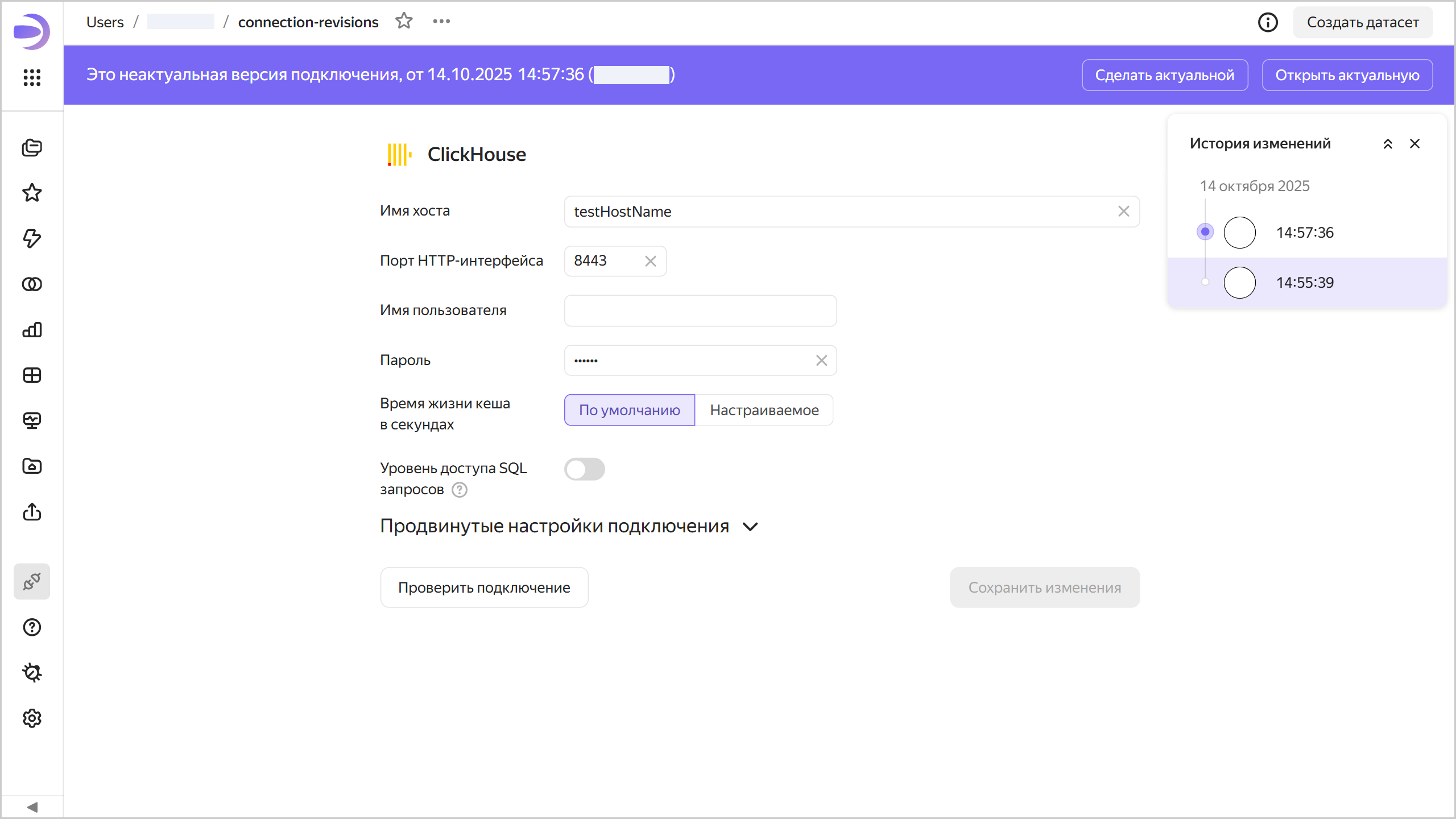Click the 'Имя пользователя' input field
Screen dimensions: 1456x819
point(700,311)
